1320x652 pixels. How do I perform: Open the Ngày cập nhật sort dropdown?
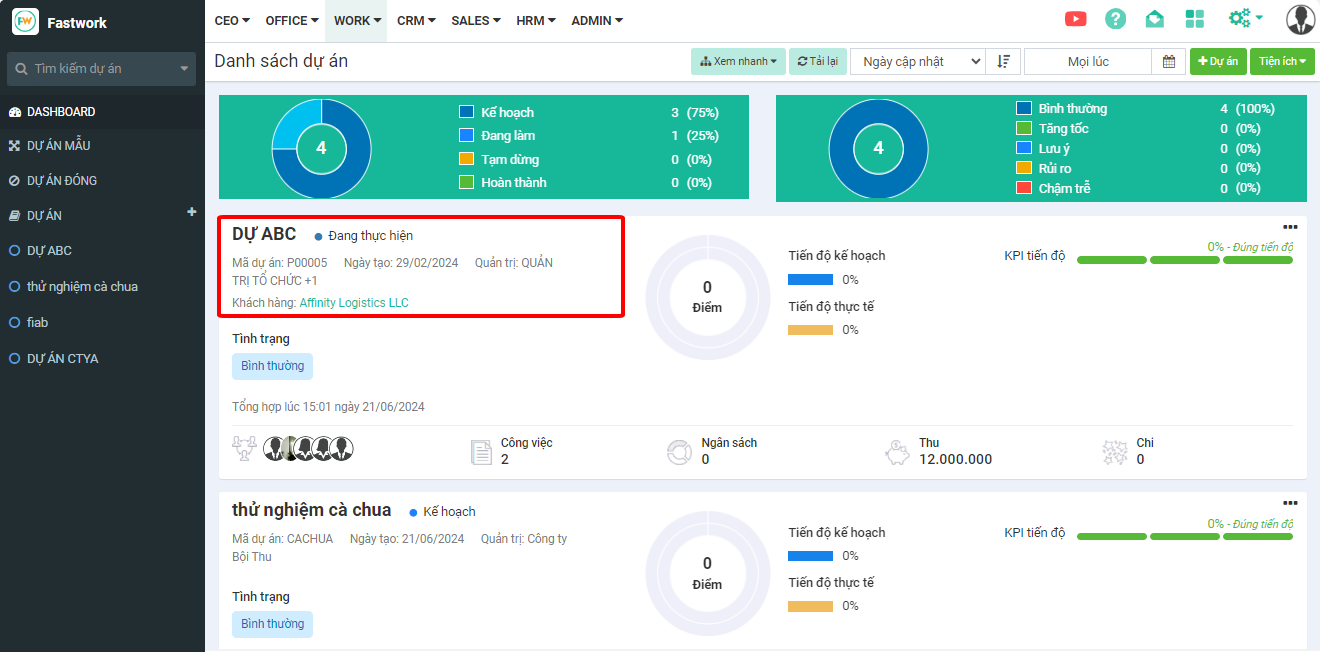918,62
